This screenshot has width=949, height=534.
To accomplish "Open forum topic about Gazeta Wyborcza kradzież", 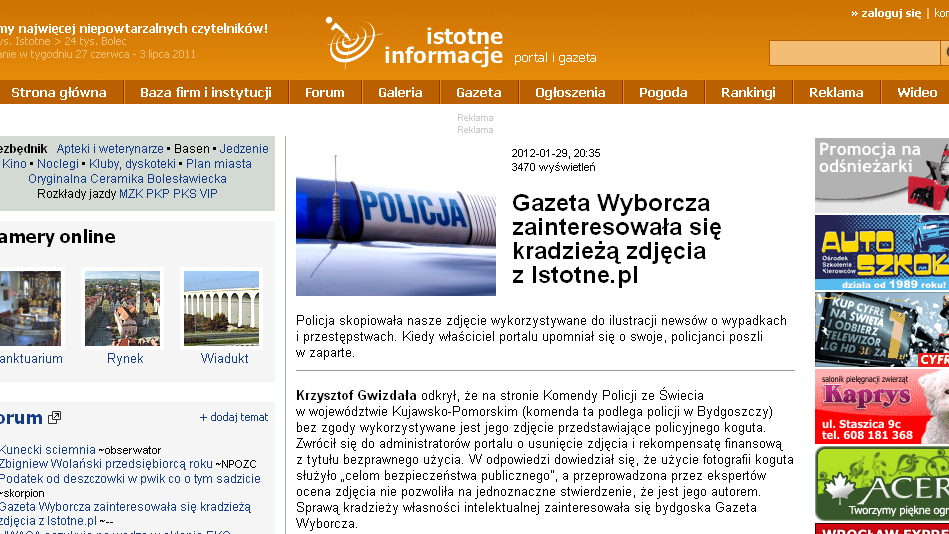I will (x=125, y=513).
